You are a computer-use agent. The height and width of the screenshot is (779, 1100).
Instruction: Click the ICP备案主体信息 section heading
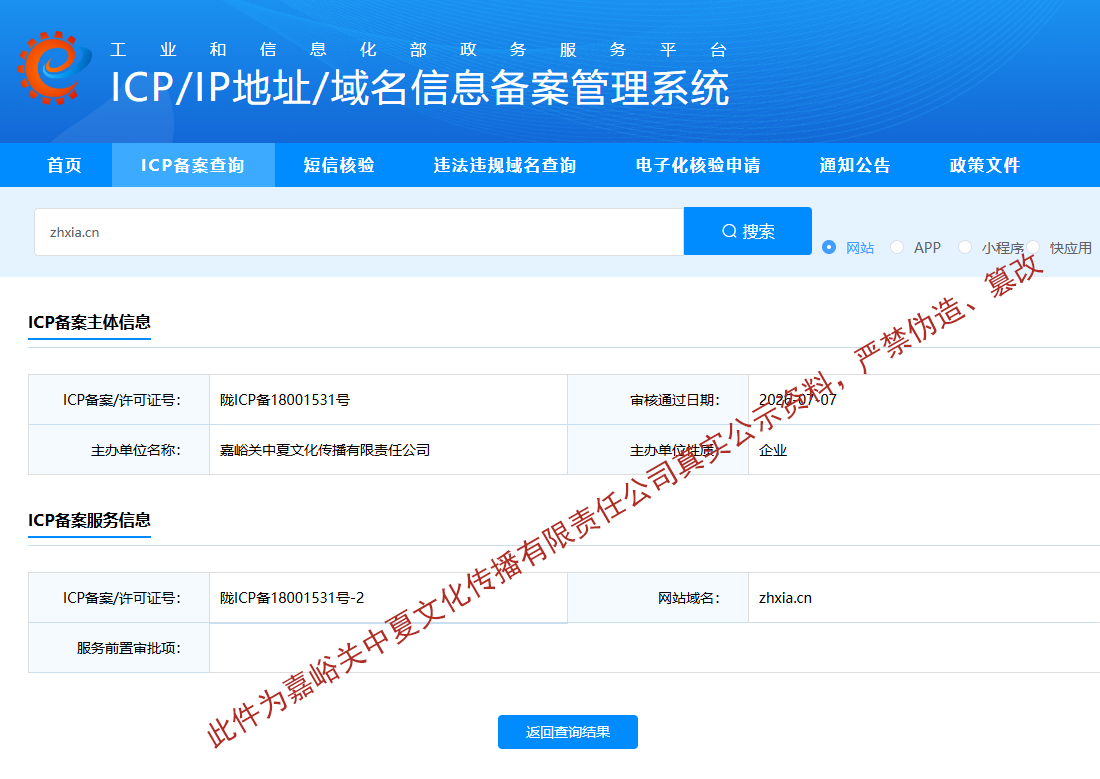(x=89, y=322)
